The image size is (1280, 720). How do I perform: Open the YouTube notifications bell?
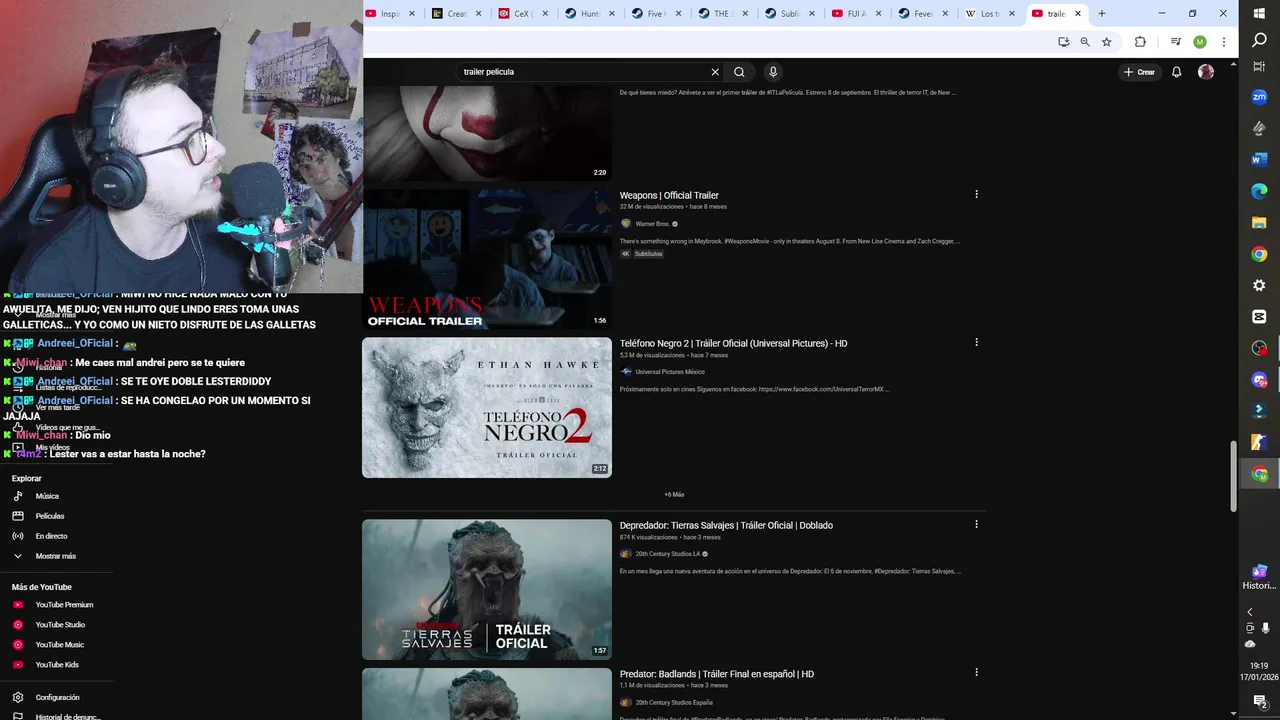(x=1177, y=72)
